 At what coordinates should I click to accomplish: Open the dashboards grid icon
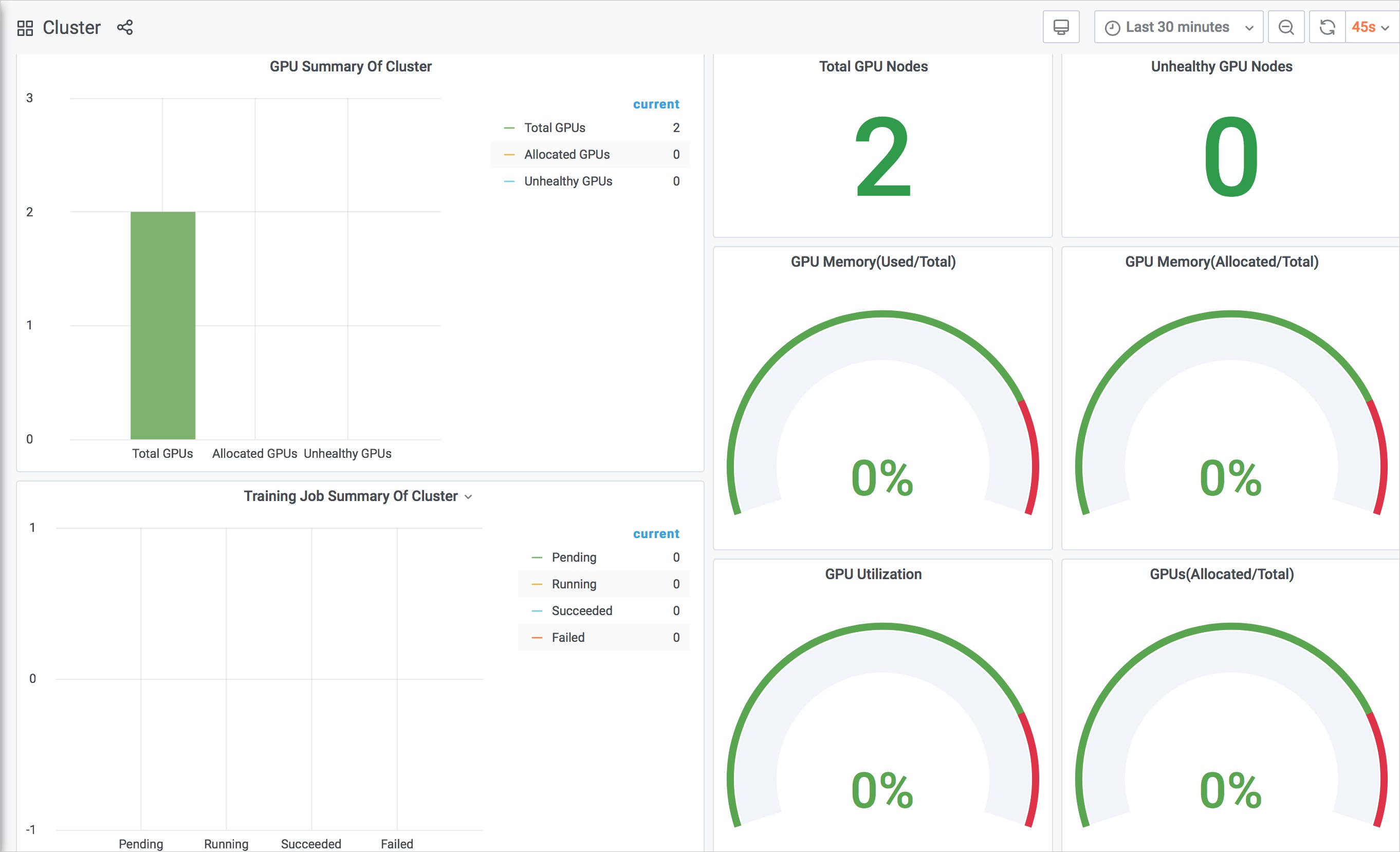pyautogui.click(x=25, y=28)
